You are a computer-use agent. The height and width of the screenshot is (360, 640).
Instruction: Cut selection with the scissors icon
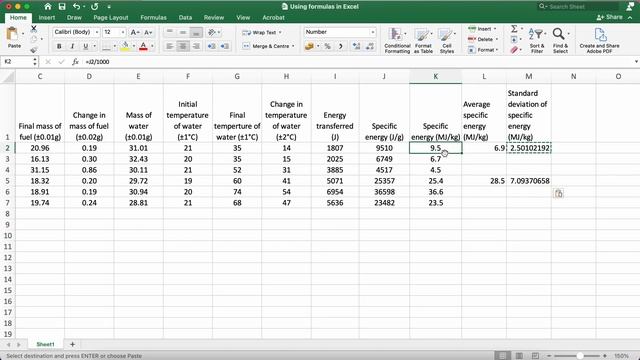(34, 29)
